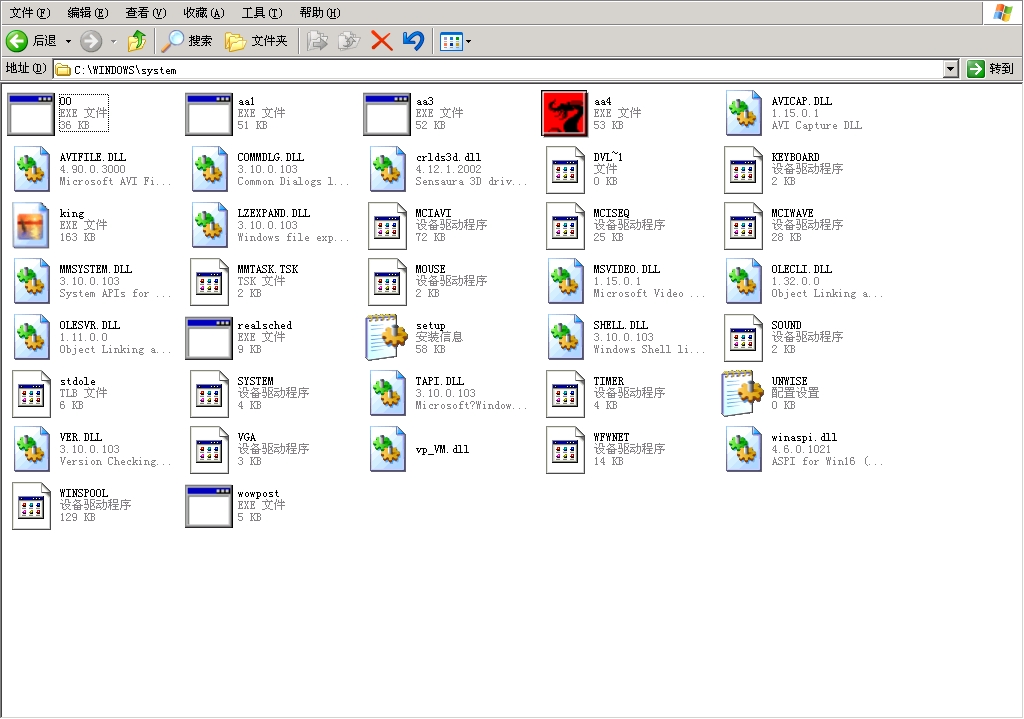Select the OLECLI.DLL file icon
The height and width of the screenshot is (719, 1024).
tap(743, 281)
